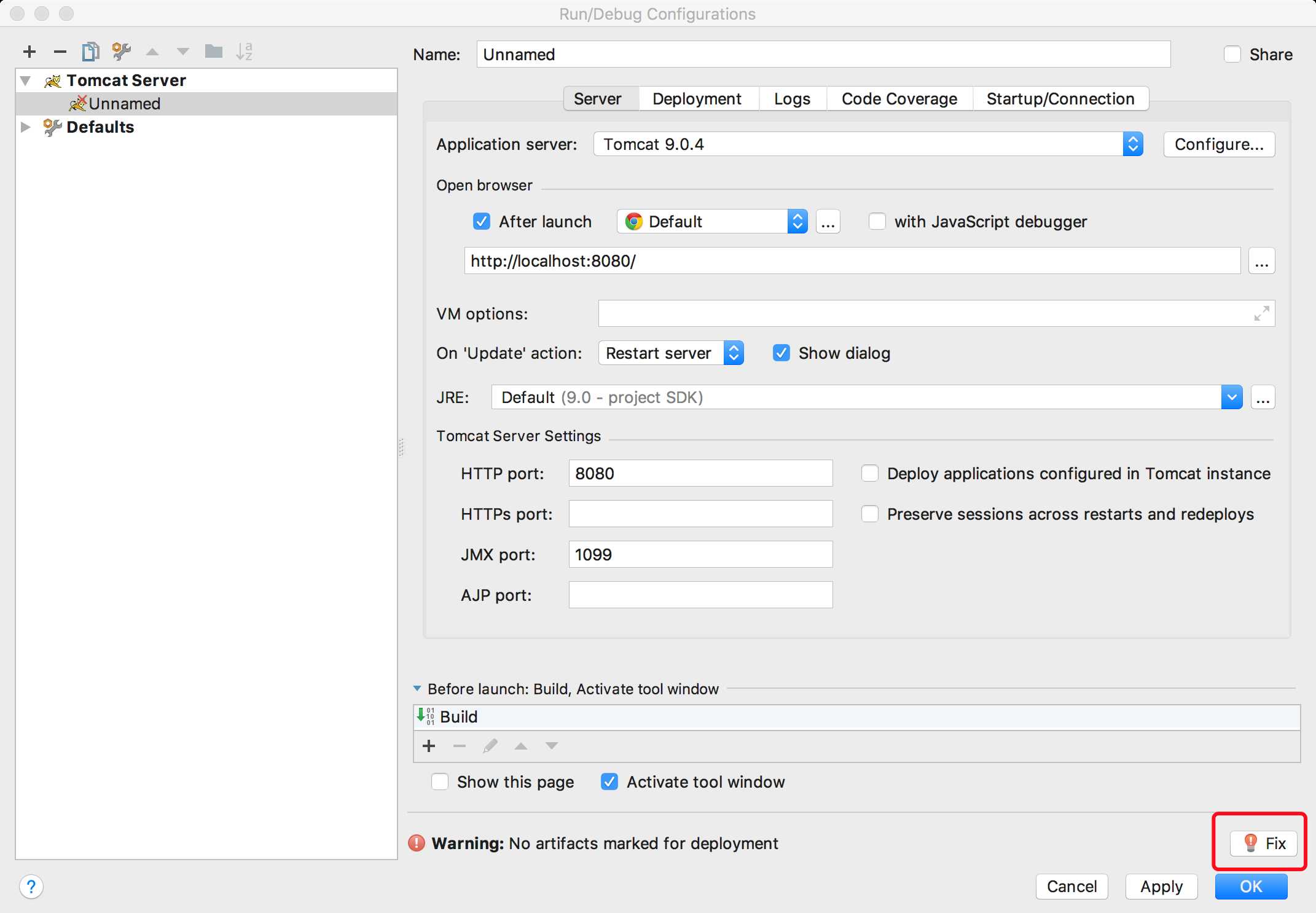1316x913 pixels.
Task: Toggle the Show dialog checkbox
Action: pos(779,354)
